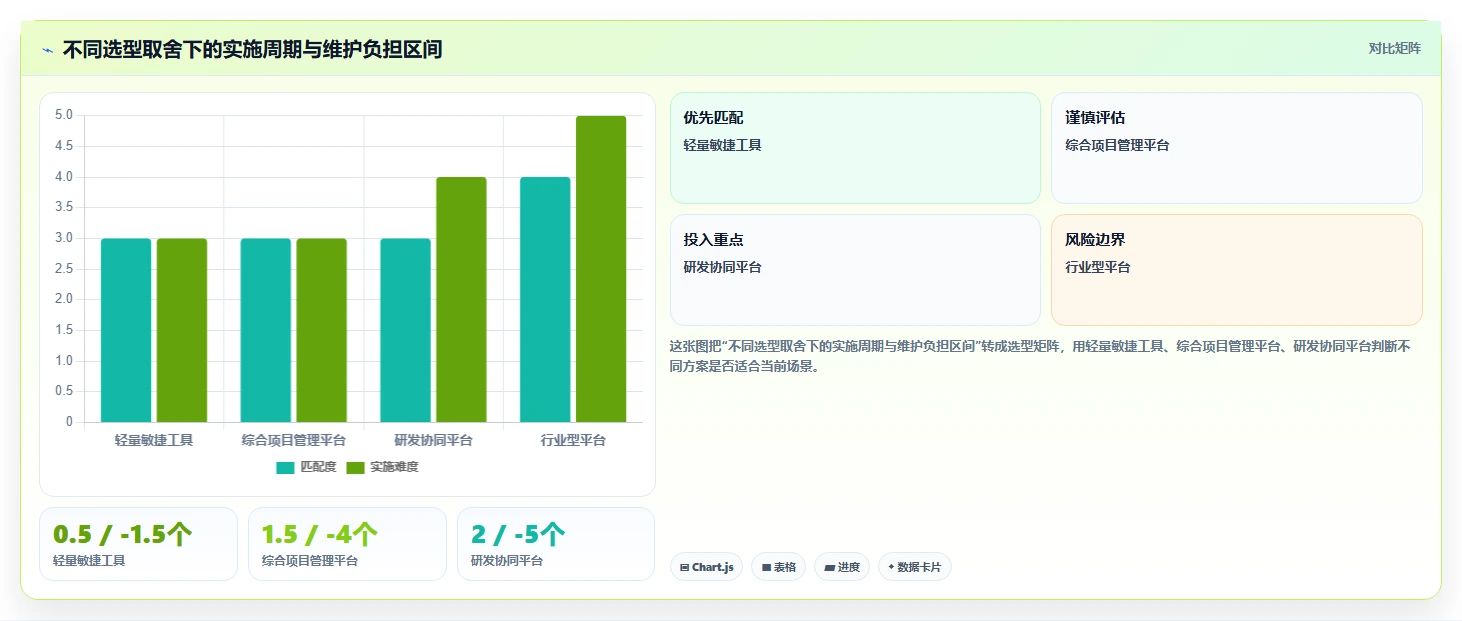Click the teal 匹配度 legend color box
Image resolution: width=1462 pixels, height=621 pixels.
click(286, 467)
